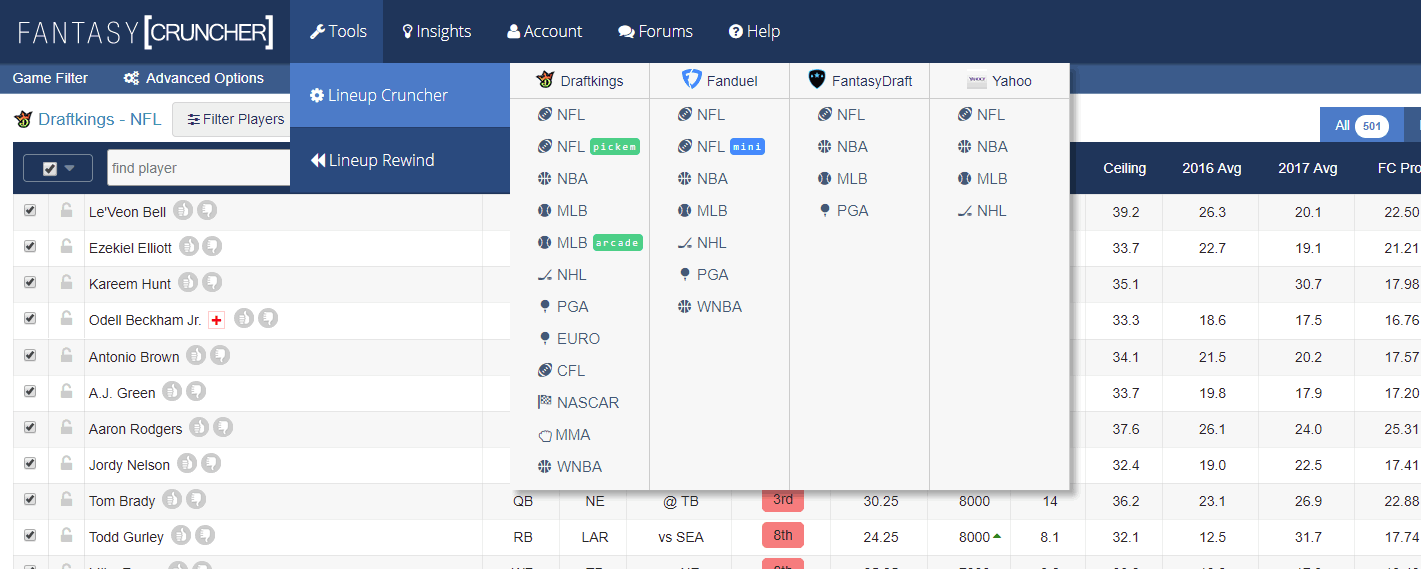Choose Draftkings MMA
The image size is (1421, 569).
(564, 434)
